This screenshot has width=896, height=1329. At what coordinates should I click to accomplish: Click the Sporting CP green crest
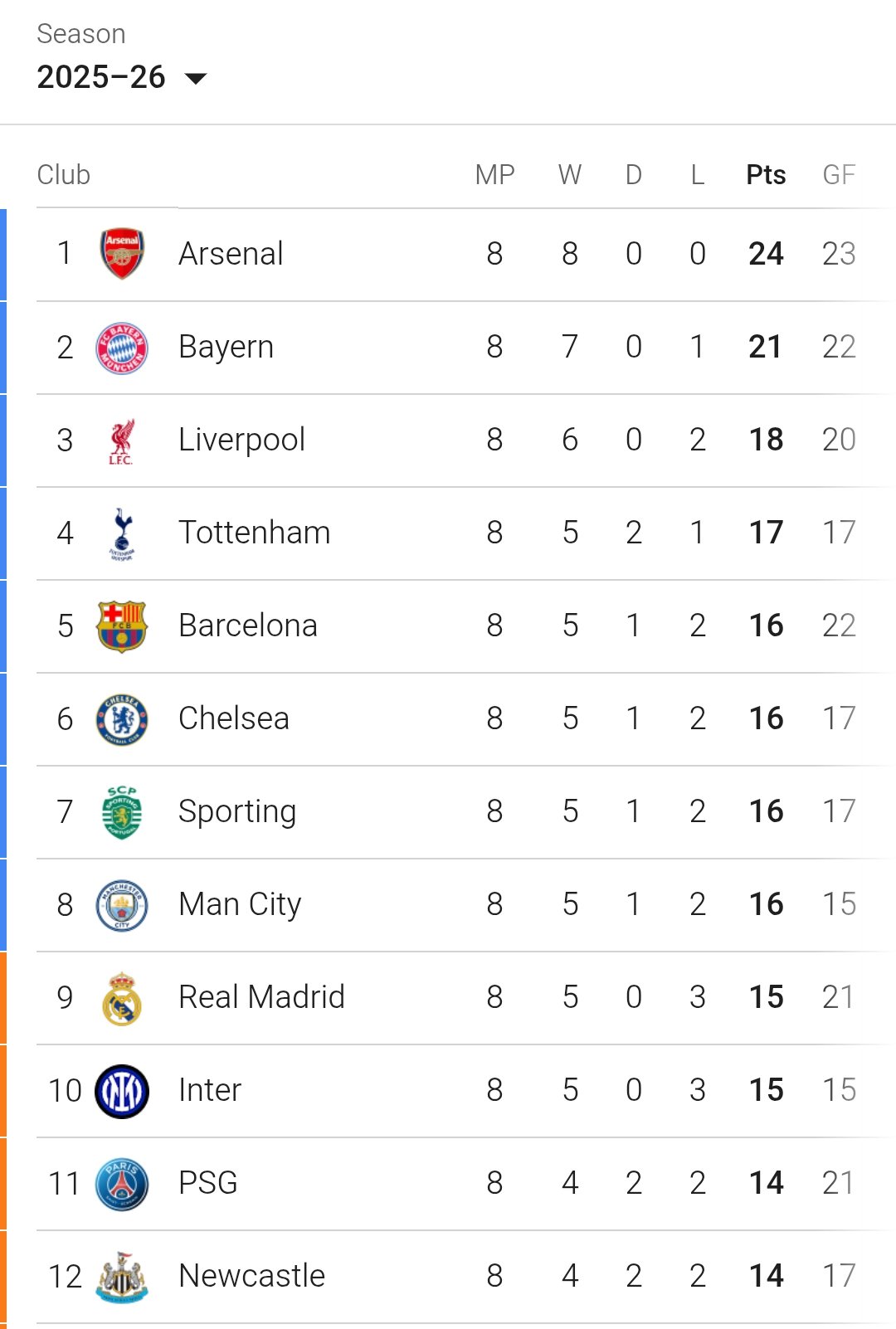(x=122, y=812)
